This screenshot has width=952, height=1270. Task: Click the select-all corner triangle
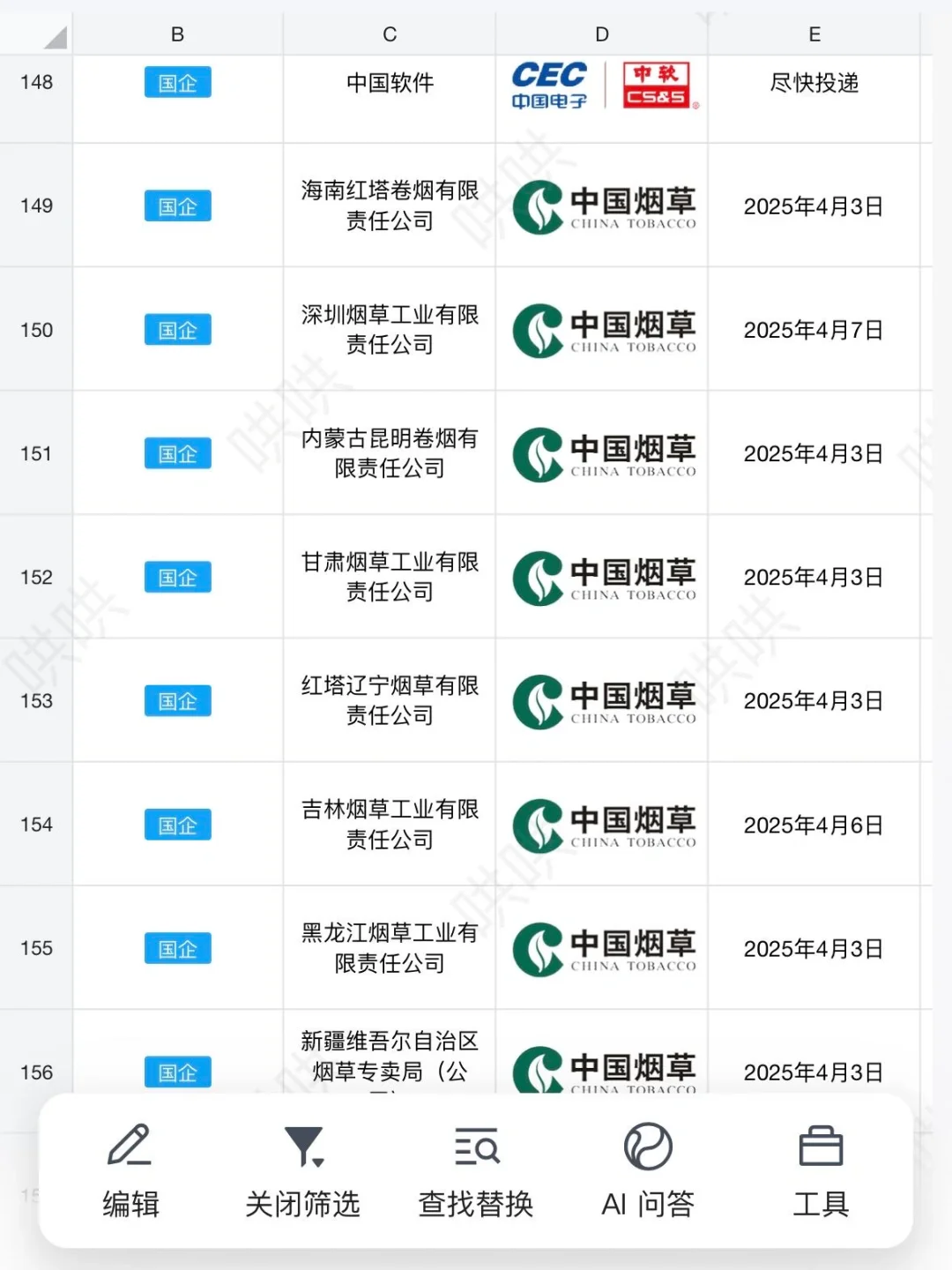(x=55, y=37)
